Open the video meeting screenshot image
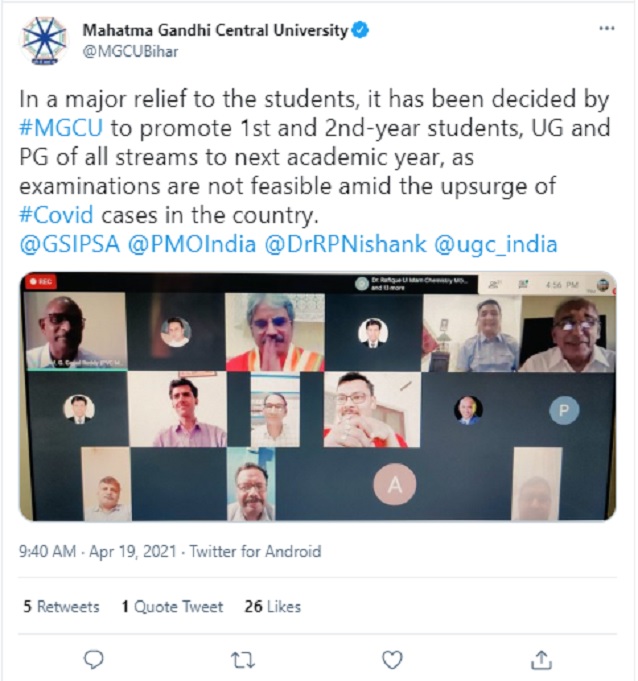The height and width of the screenshot is (681, 638). point(318,396)
